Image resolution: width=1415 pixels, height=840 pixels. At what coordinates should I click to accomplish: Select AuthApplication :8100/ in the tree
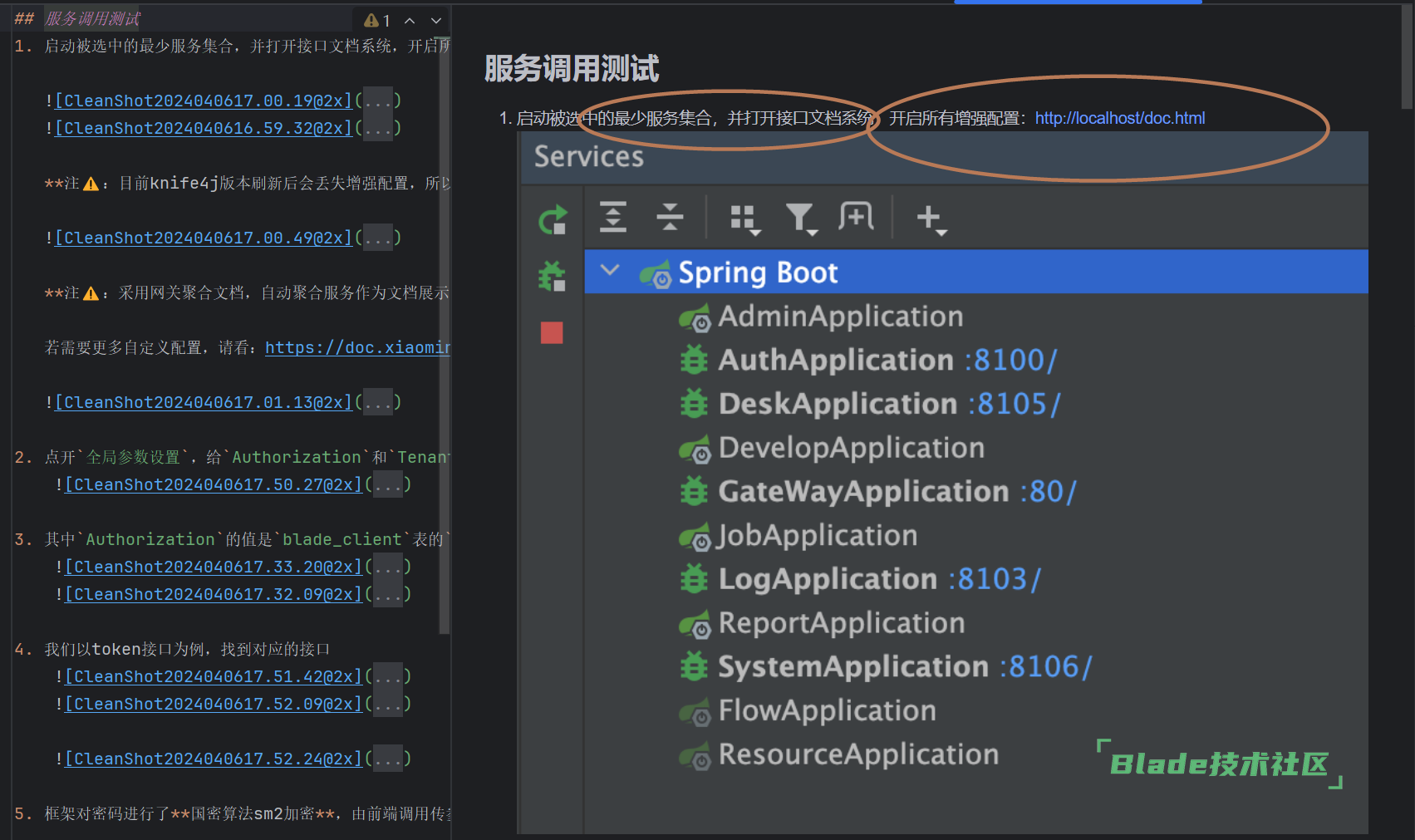(x=887, y=361)
